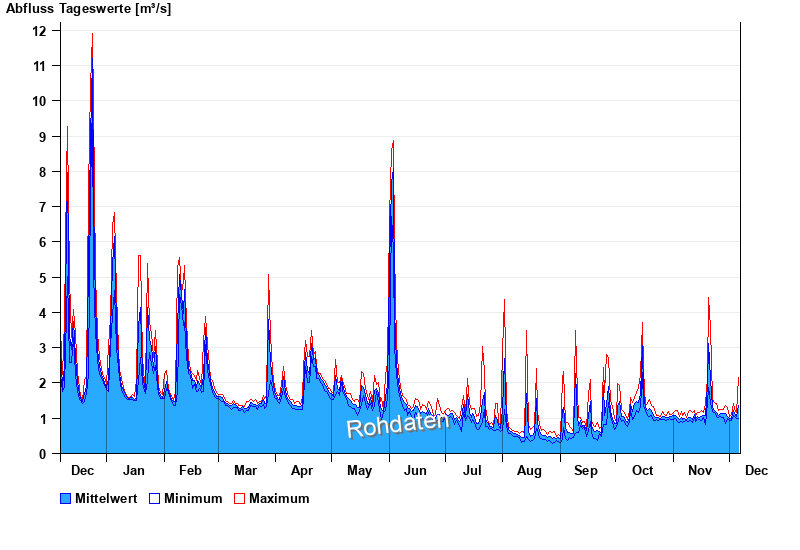Select the Nov month axis label

click(x=700, y=470)
